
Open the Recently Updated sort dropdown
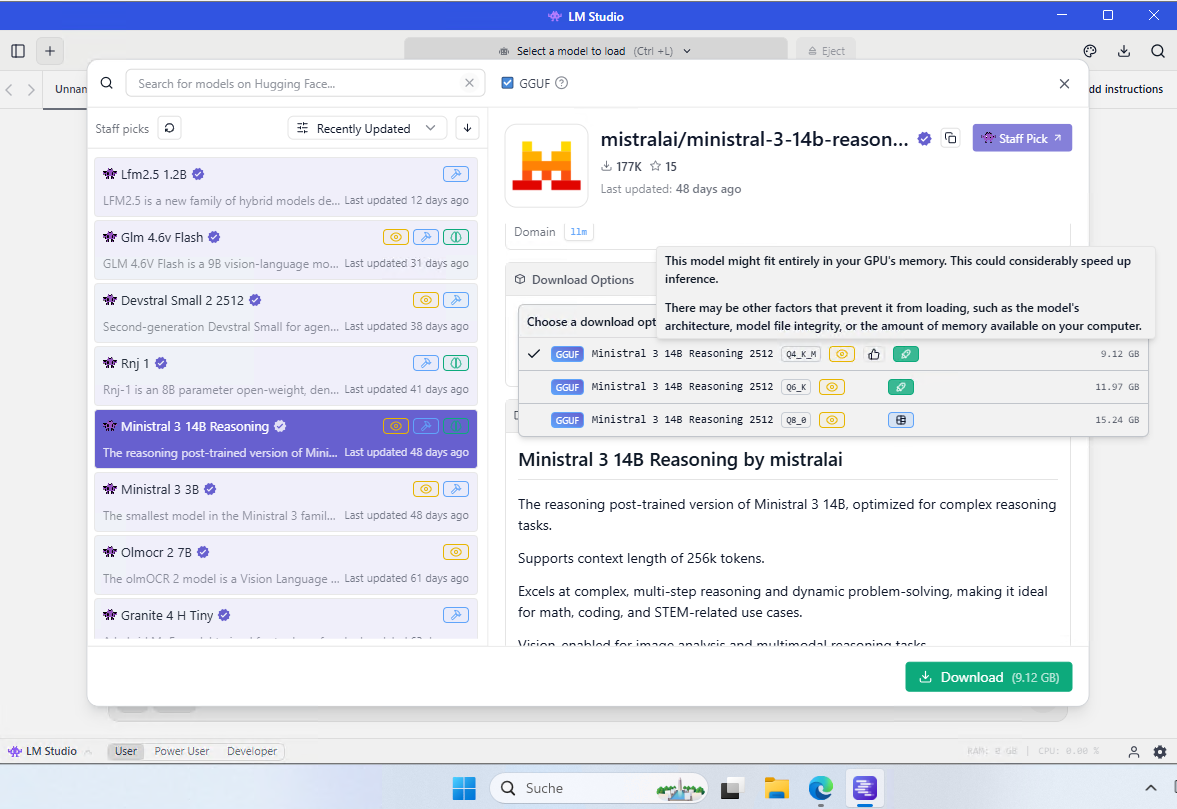pyautogui.click(x=367, y=128)
